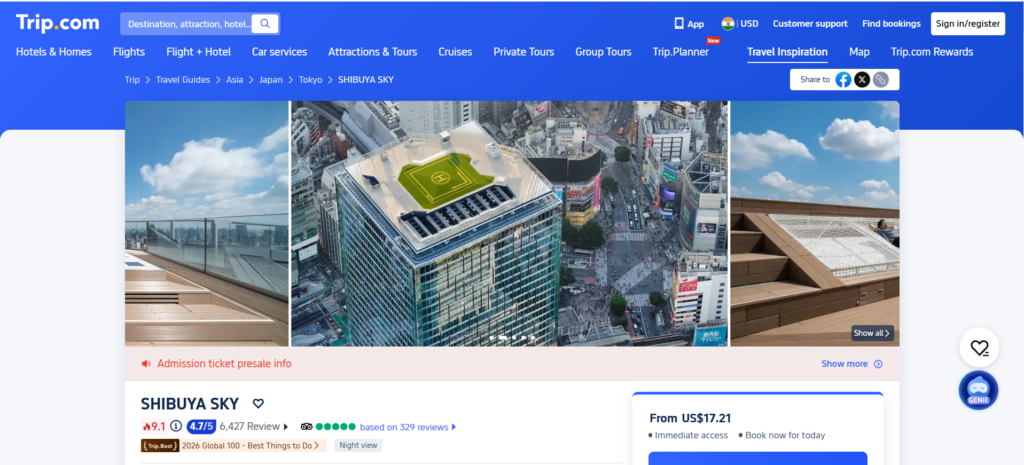Click the SHIBUYA SKY heading
Viewport: 1024px width, 465px height.
coord(190,404)
